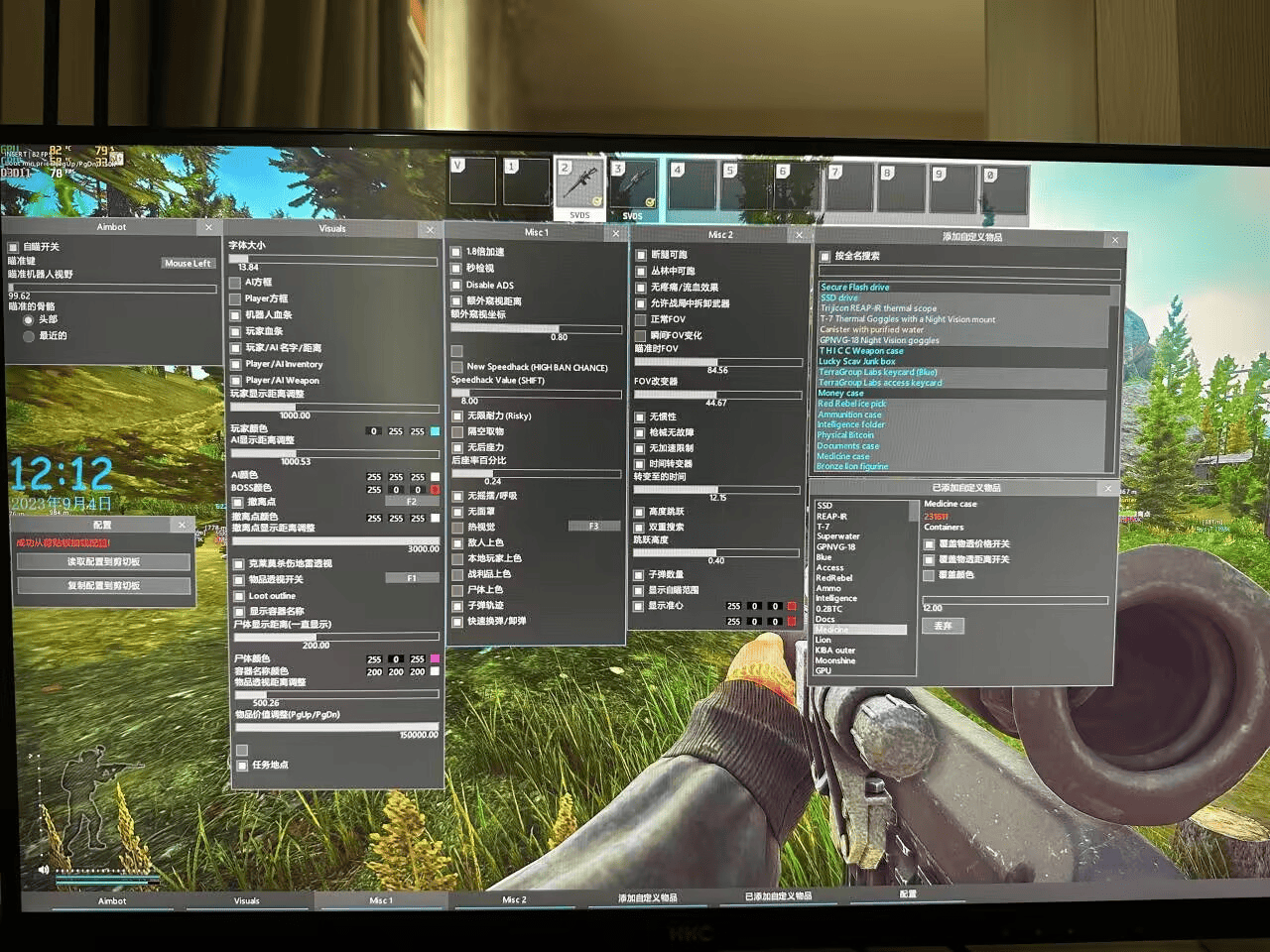
Task: Close the Misc 2 panel
Action: [x=800, y=235]
